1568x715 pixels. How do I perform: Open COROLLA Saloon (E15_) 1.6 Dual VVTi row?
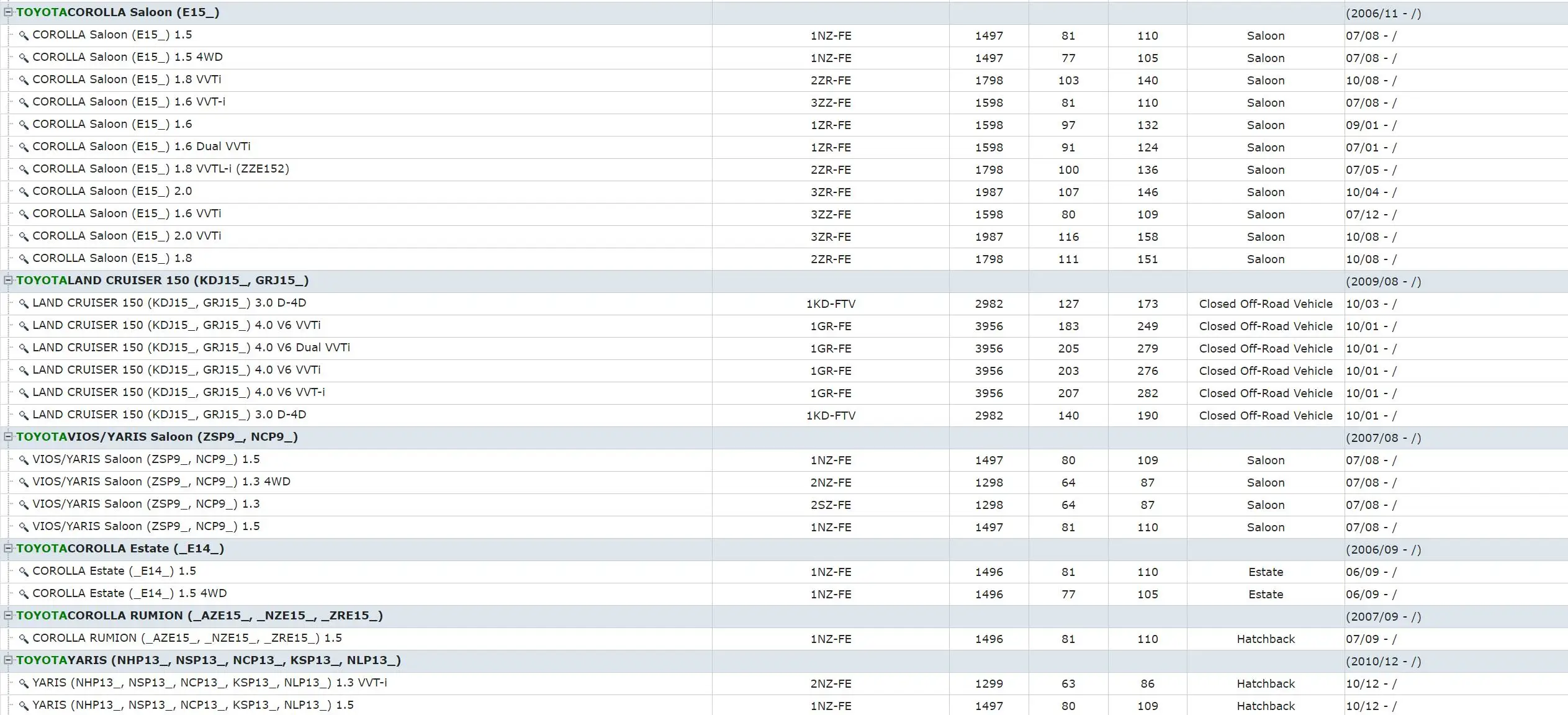click(x=142, y=146)
